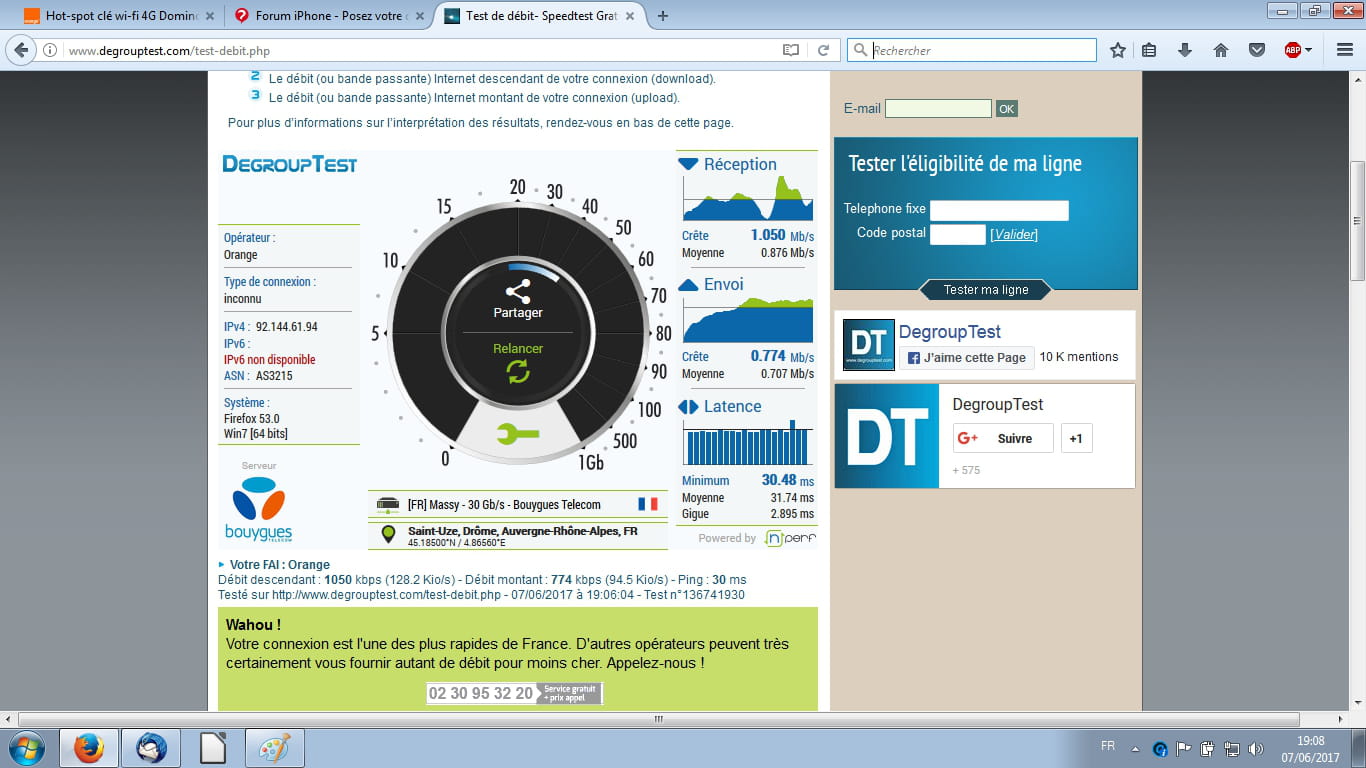Click the Partager share icon
The image size is (1366, 768).
click(x=517, y=291)
